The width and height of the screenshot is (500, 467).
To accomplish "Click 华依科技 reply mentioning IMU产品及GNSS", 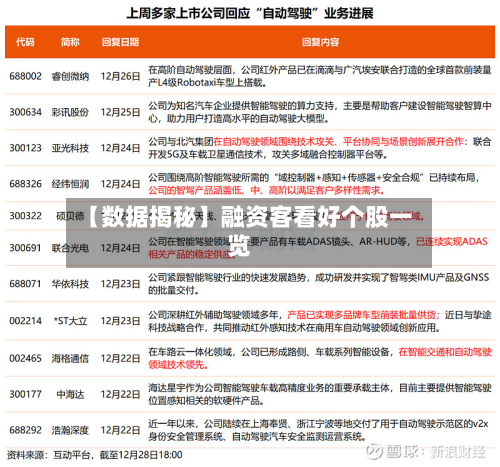I will click(319, 284).
